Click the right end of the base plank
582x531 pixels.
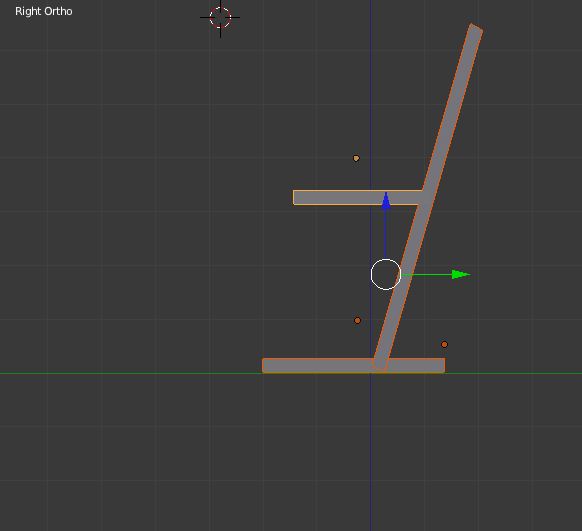(442, 366)
